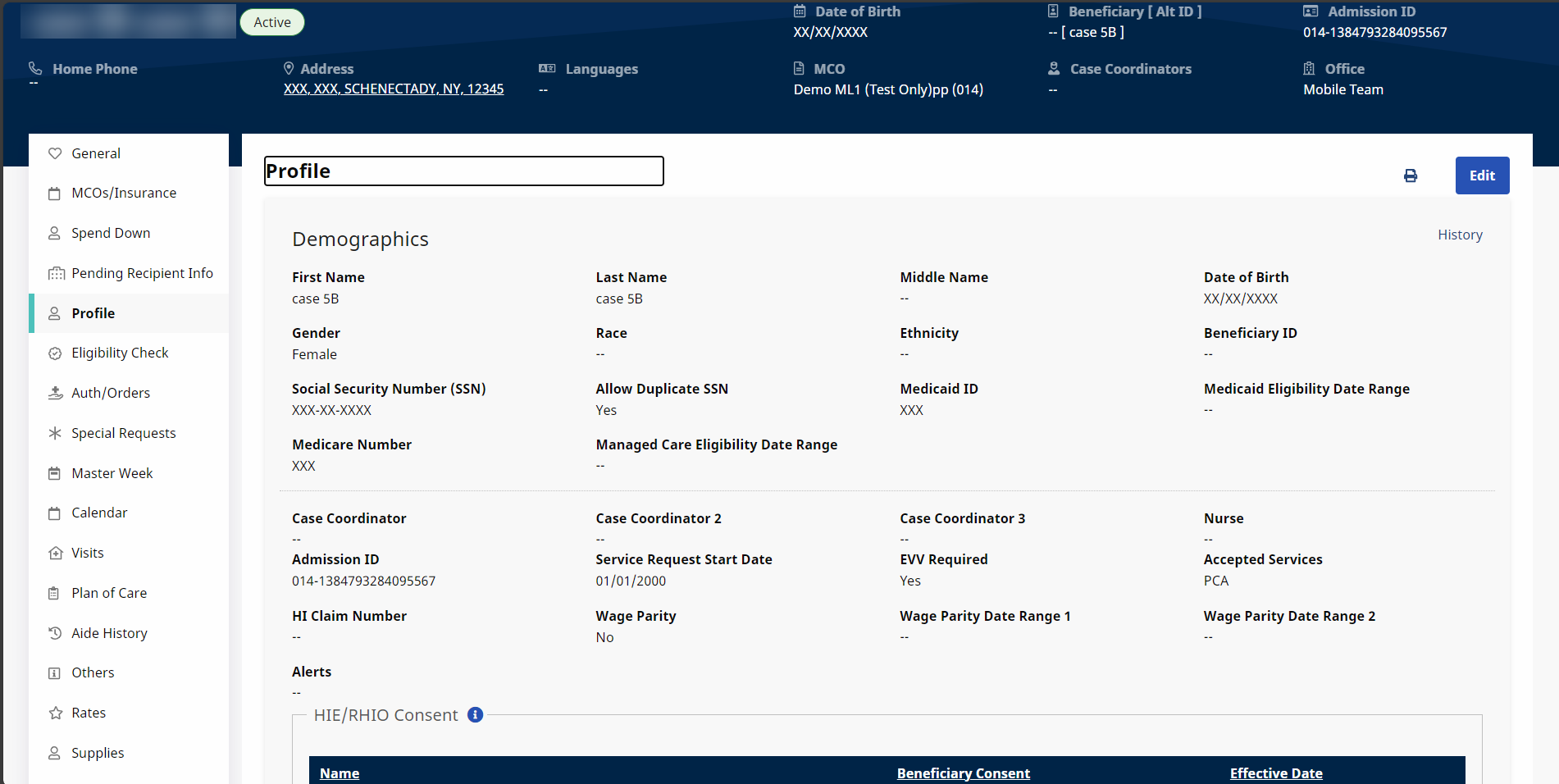Open Eligibility Check page
Screen dimensions: 1559x784
tap(129, 353)
